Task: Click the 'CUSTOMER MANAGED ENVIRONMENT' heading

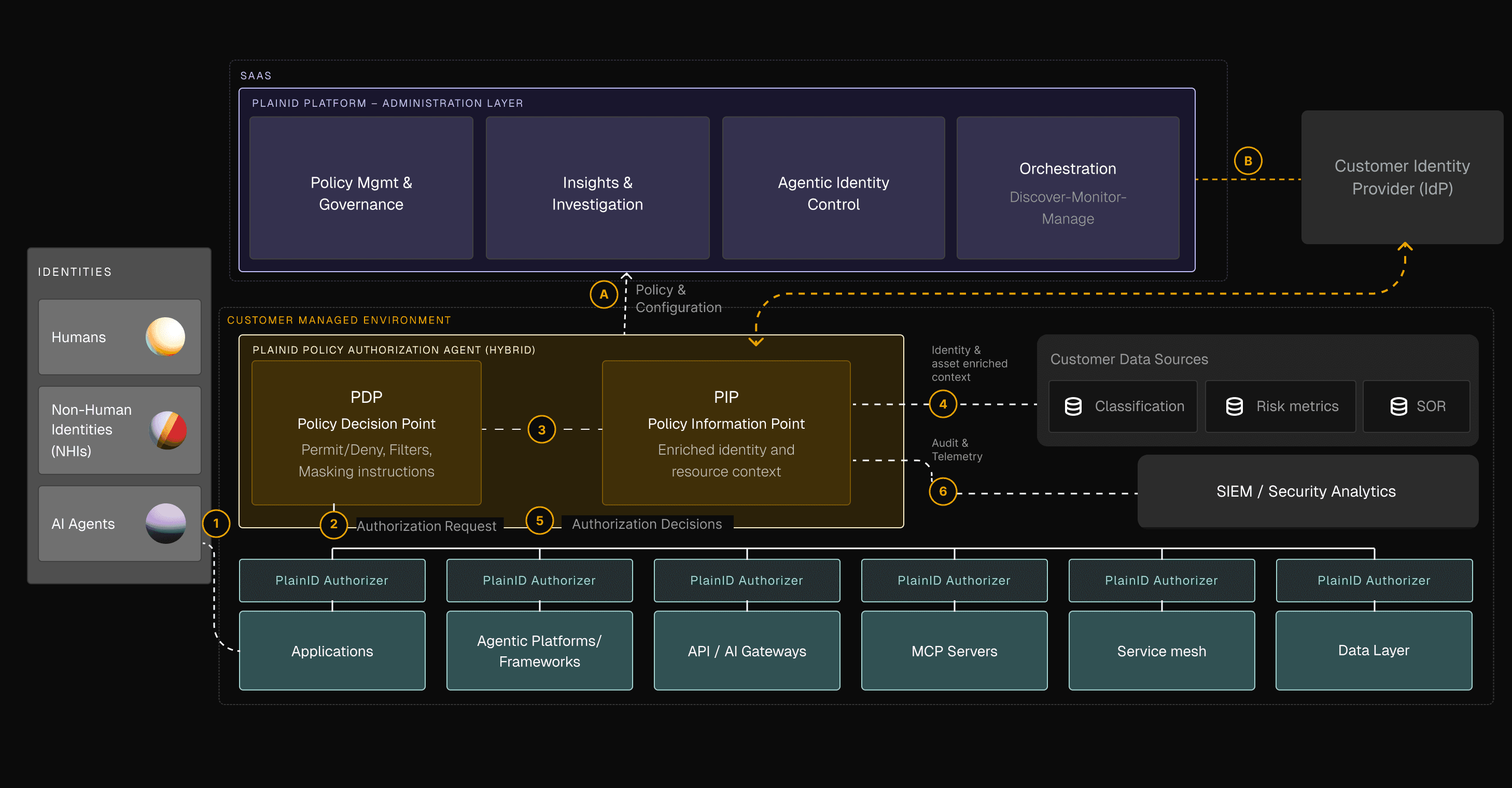Action: [339, 320]
